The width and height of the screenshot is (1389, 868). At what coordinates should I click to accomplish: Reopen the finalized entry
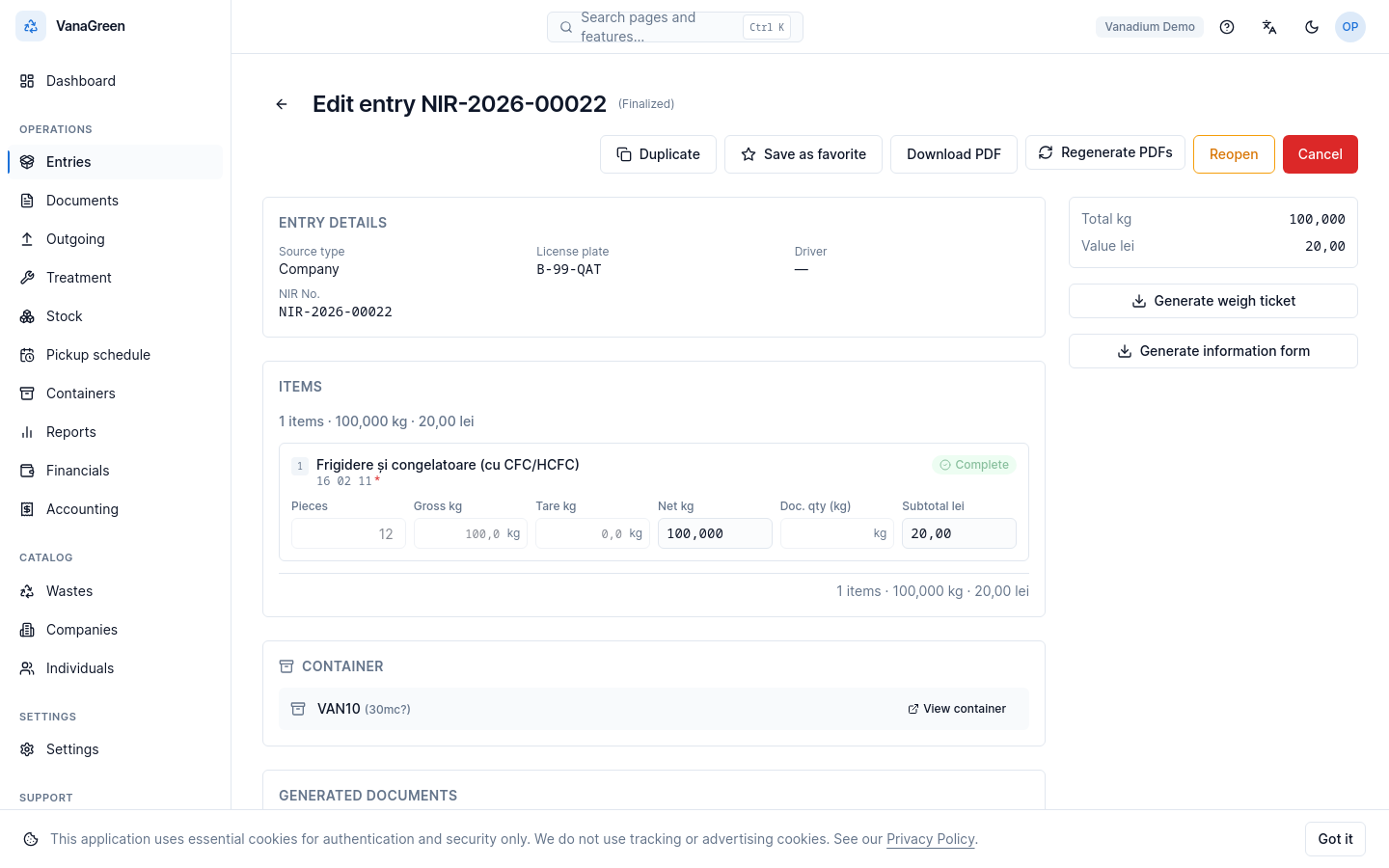(1234, 154)
